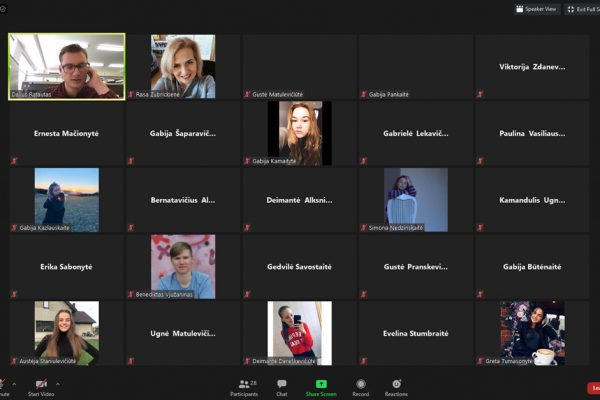Open the Participants panel
Image resolution: width=600 pixels, height=400 pixels.
coord(244,388)
